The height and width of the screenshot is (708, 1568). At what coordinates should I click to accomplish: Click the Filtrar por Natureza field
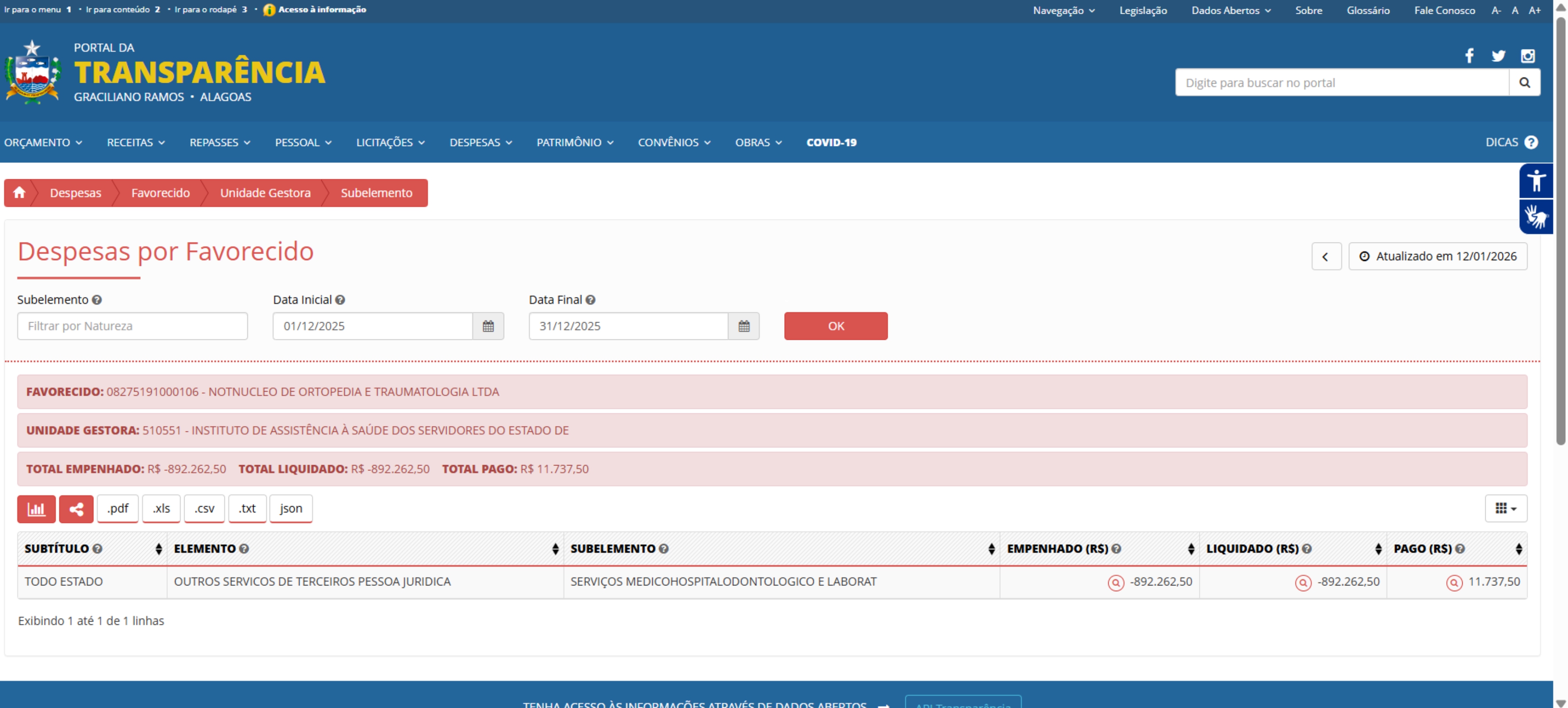coord(132,326)
